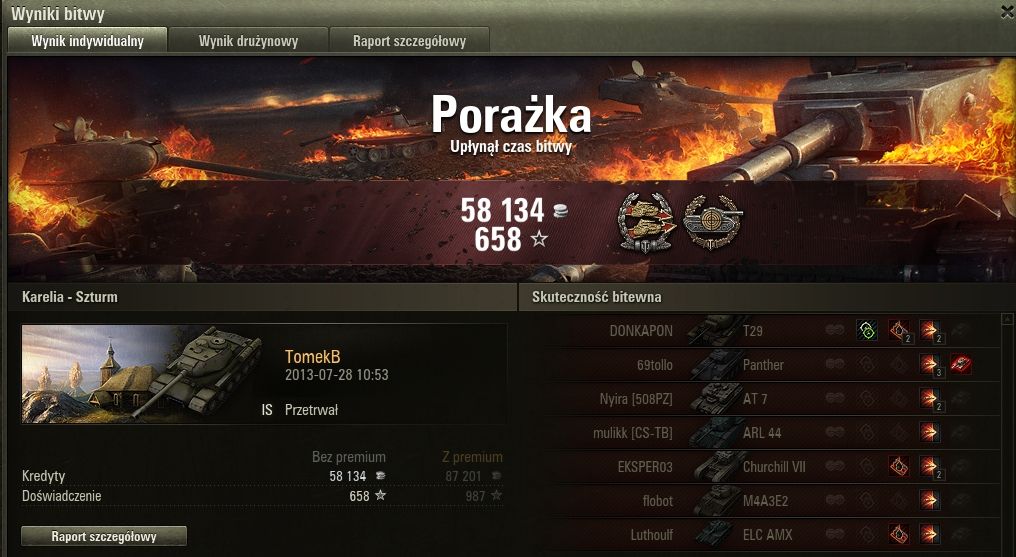1016x557 pixels.
Task: Click the critical hits icon for Luthoulf's ELC AMX
Action: coord(899,534)
